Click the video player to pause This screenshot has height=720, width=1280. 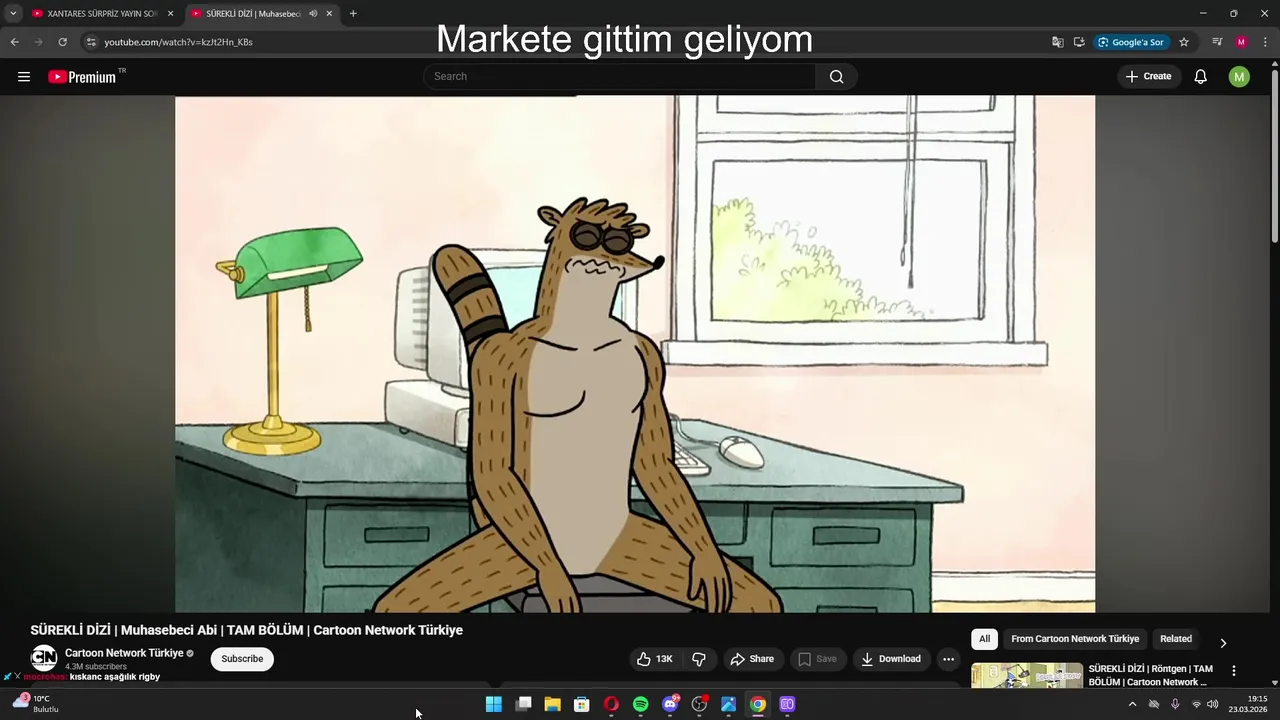pos(635,354)
